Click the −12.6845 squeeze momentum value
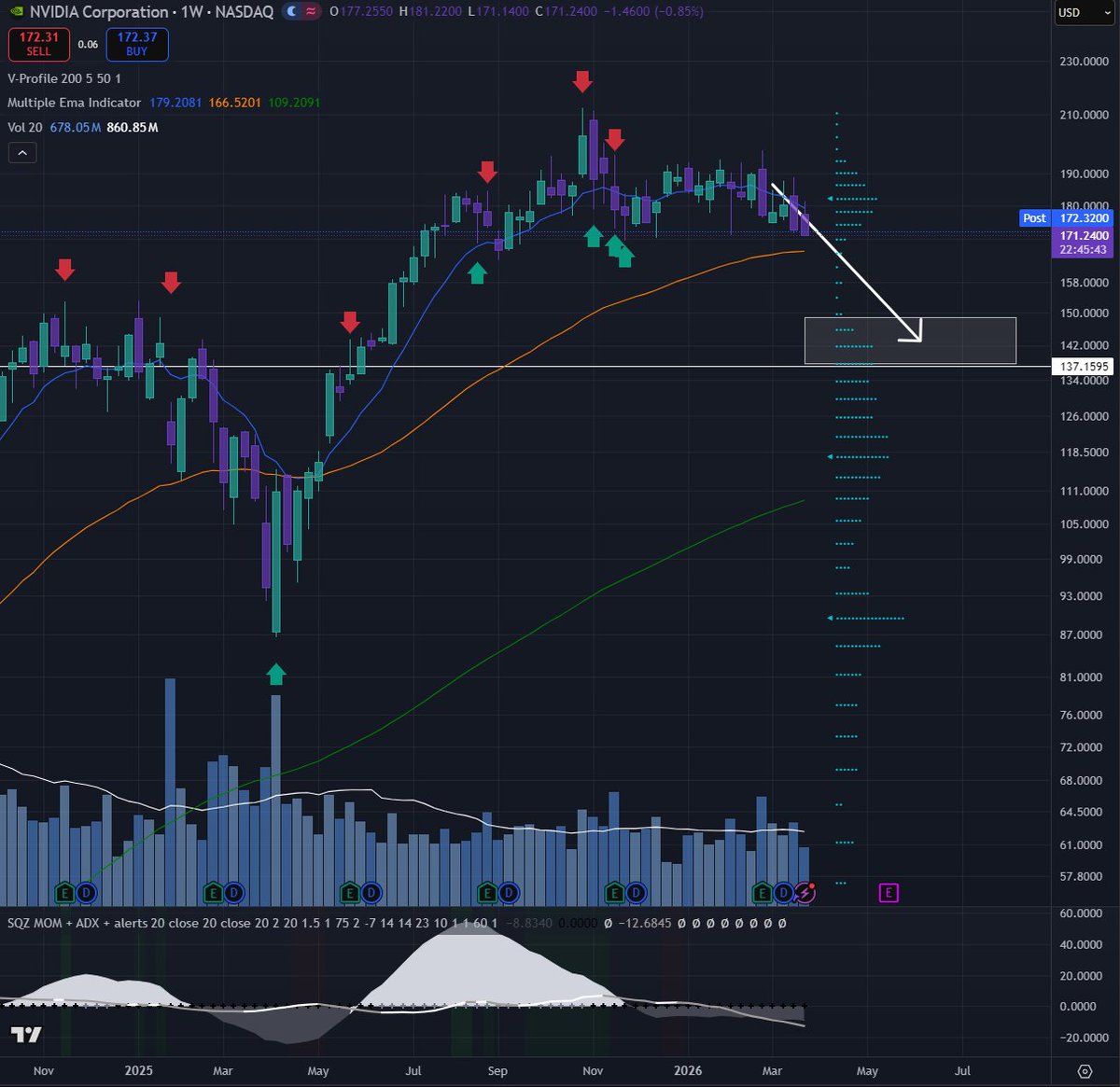The image size is (1120, 1087). pyautogui.click(x=643, y=923)
